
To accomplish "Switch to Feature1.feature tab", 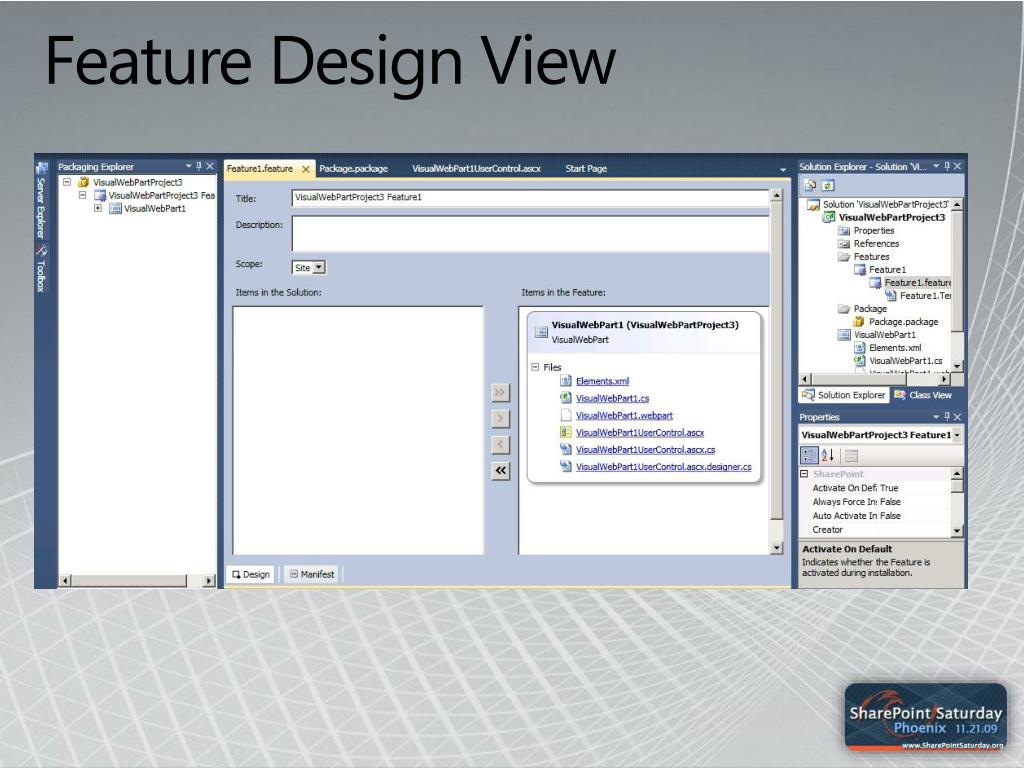I will coord(259,168).
